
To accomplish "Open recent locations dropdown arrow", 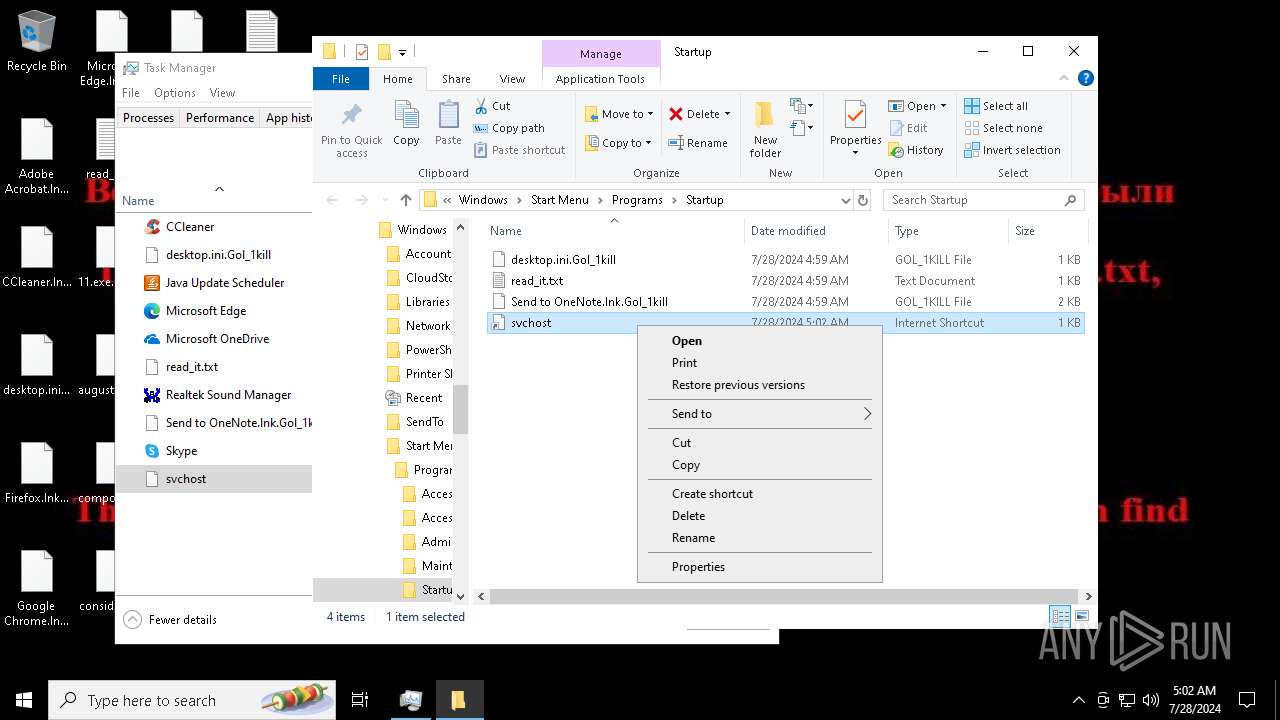I will 384,200.
